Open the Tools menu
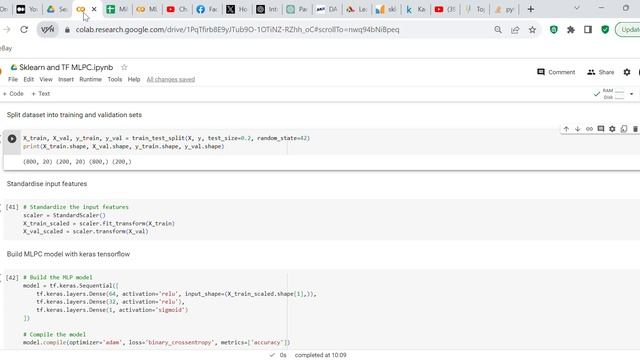Image resolution: width=640 pixels, height=360 pixels. (x=115, y=79)
